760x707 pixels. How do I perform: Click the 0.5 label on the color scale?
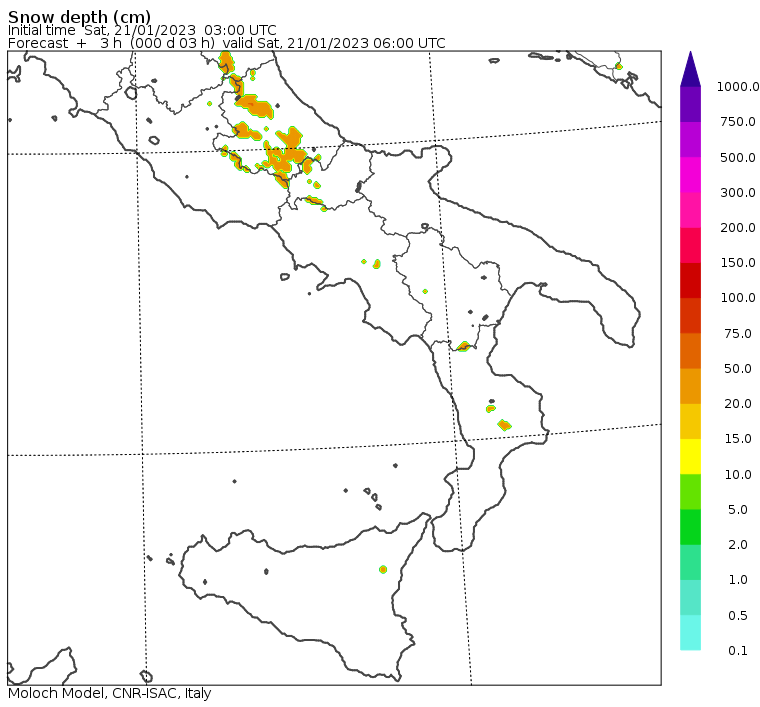point(738,615)
